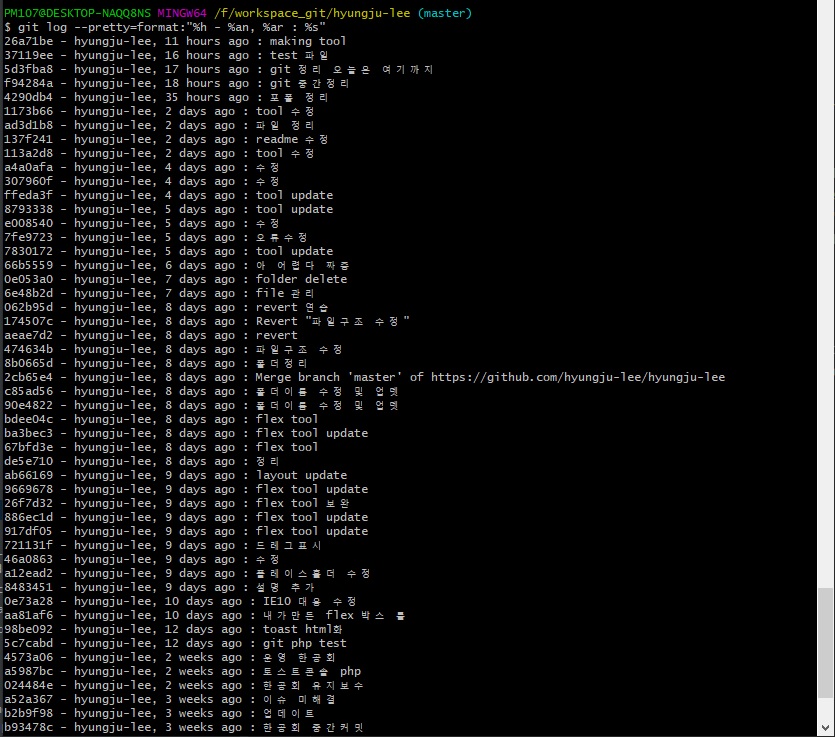
Task: Click the "folder delete" commit message
Action: pos(301,279)
